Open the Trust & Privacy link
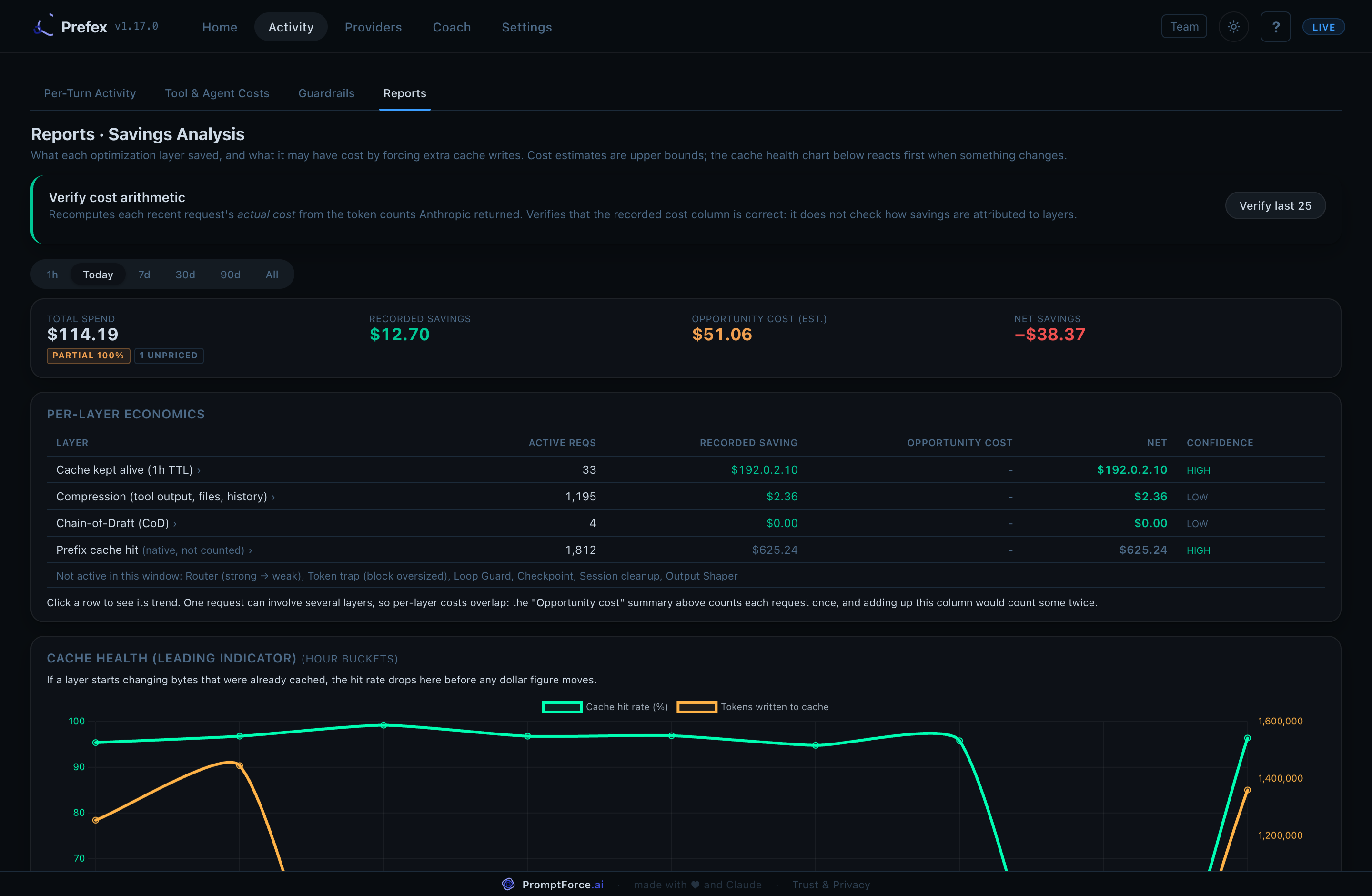The height and width of the screenshot is (896, 1372). pyautogui.click(x=831, y=885)
